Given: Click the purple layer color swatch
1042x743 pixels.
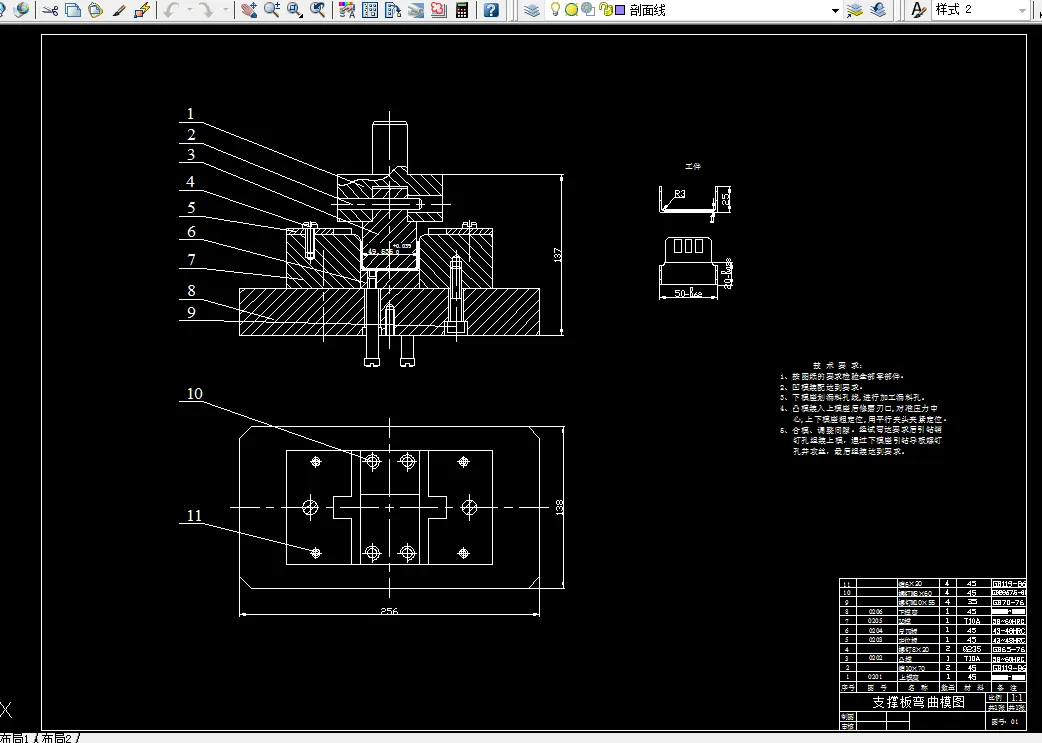Looking at the screenshot, I should click(x=620, y=10).
